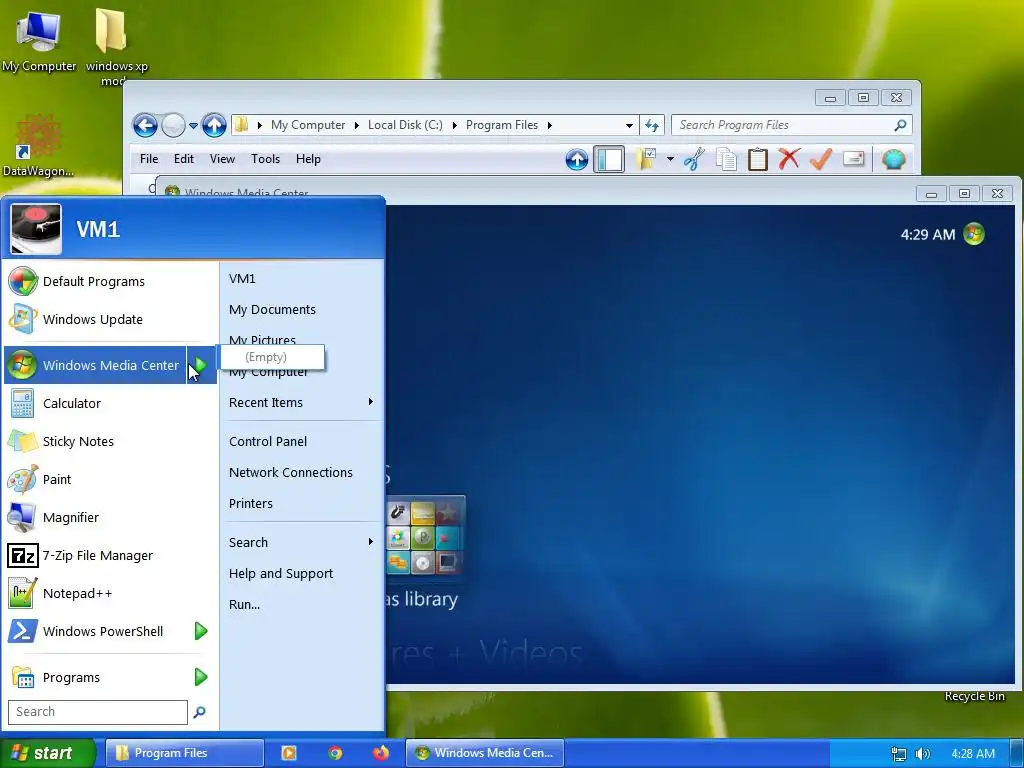
Task: Click the extras library tiles thumbnail
Action: 424,537
